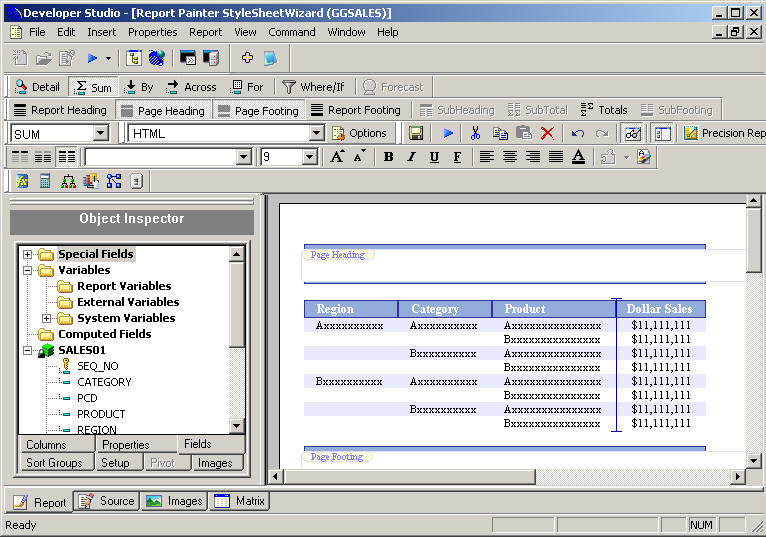This screenshot has height=537, width=766.
Task: Click the Decrease font size icon
Action: (360, 156)
